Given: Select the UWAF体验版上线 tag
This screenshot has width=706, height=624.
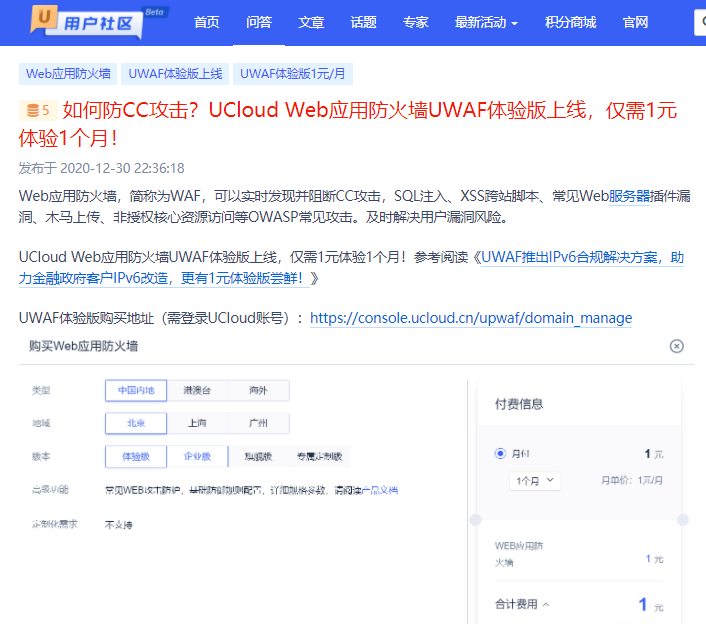Looking at the screenshot, I should tap(175, 74).
